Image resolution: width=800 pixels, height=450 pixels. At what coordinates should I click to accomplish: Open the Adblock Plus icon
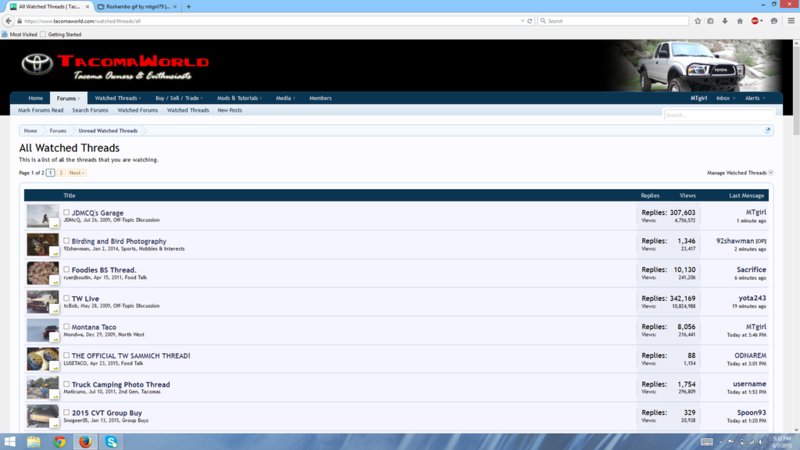755,21
